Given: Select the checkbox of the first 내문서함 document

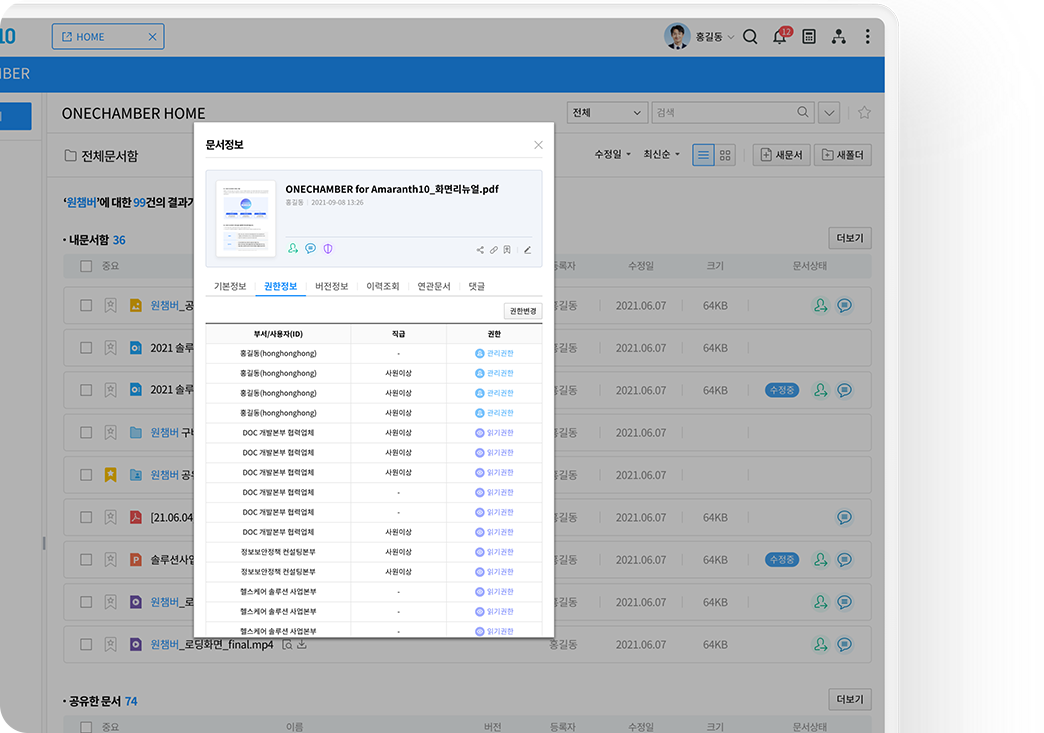Looking at the screenshot, I should pyautogui.click(x=86, y=305).
